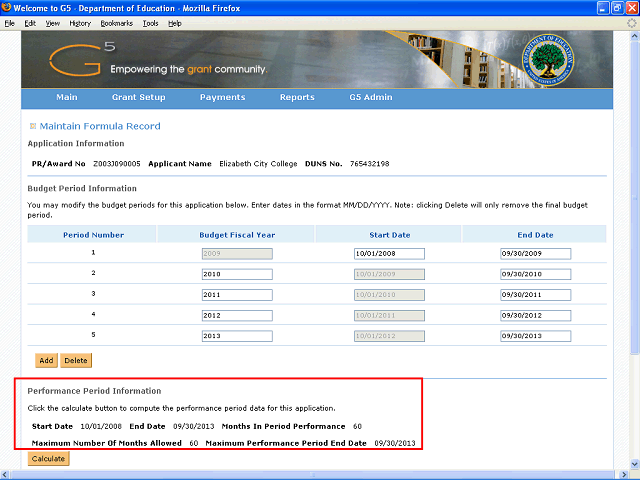Open the Main navigation menu

pos(67,97)
